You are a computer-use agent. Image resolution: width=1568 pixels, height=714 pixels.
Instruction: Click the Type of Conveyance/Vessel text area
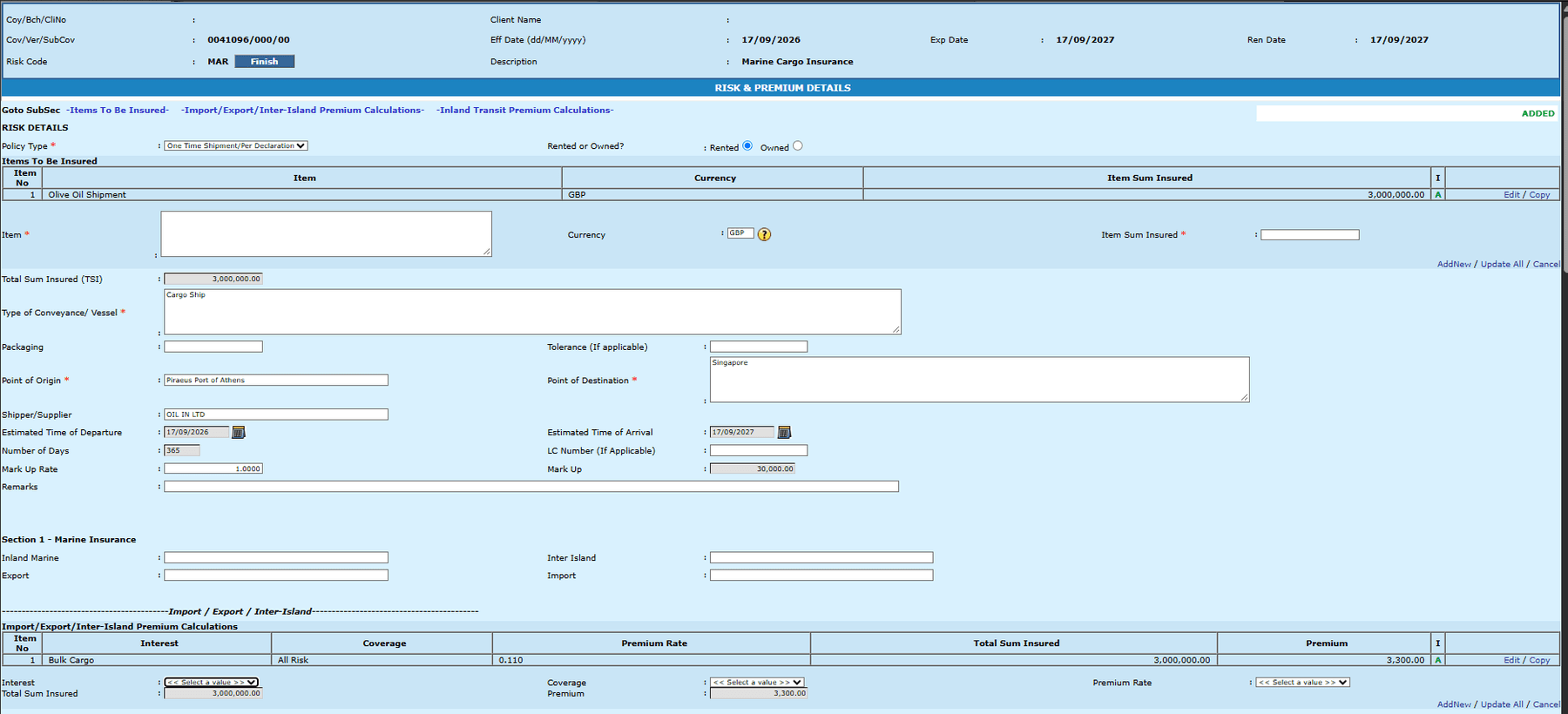(x=532, y=312)
